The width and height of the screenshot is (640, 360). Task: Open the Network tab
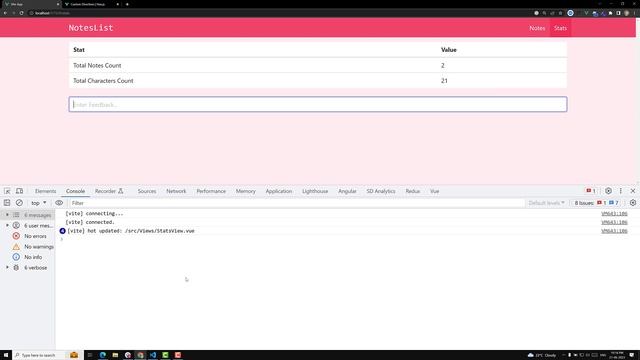176,191
